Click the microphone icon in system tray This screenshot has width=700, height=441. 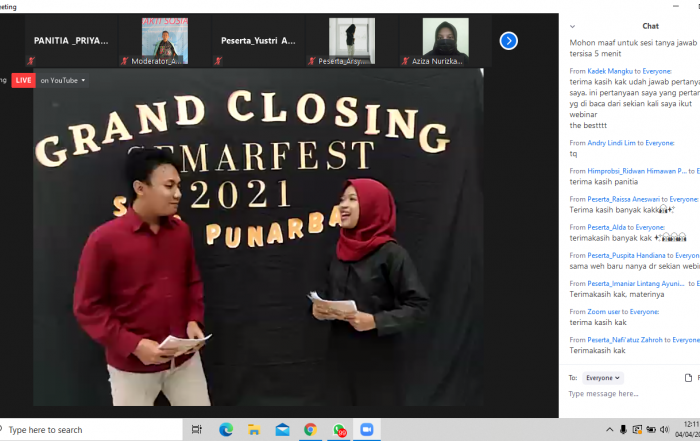[623, 429]
